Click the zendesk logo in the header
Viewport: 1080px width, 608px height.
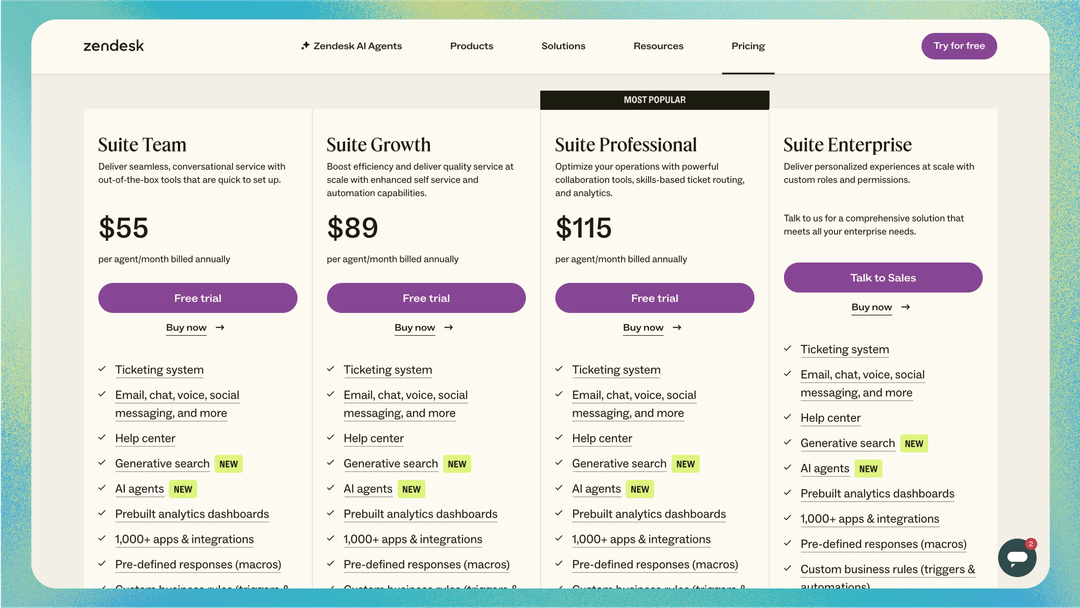tap(113, 45)
